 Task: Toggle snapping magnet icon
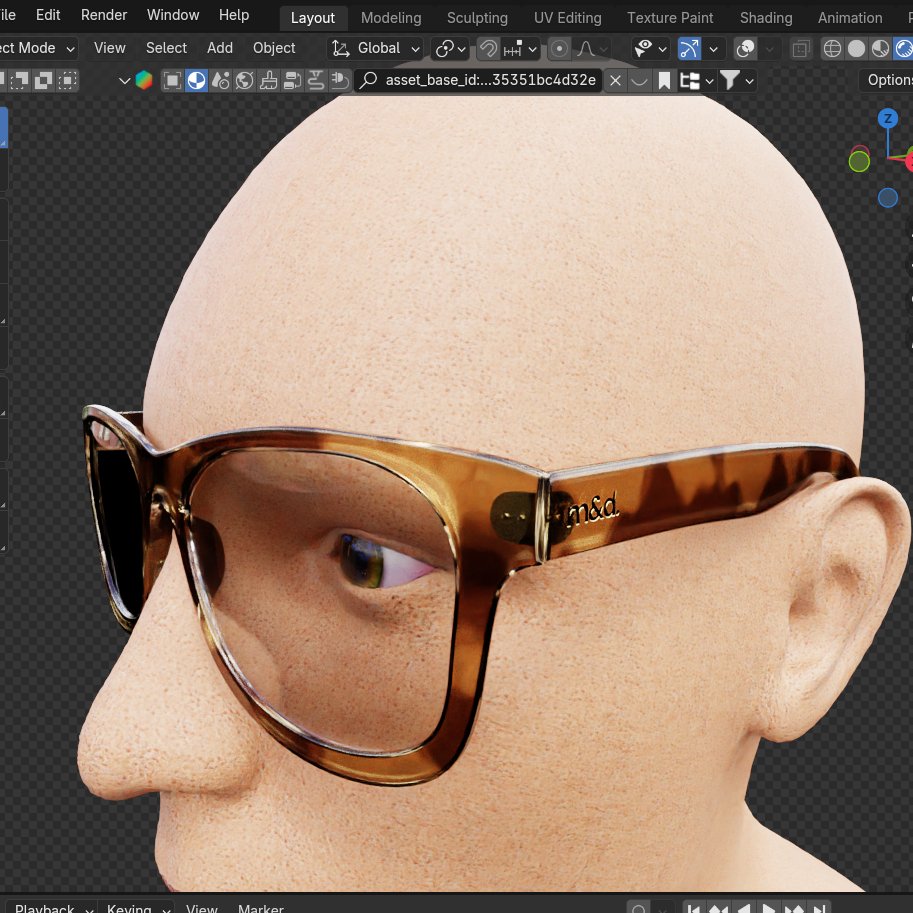pyautogui.click(x=489, y=49)
